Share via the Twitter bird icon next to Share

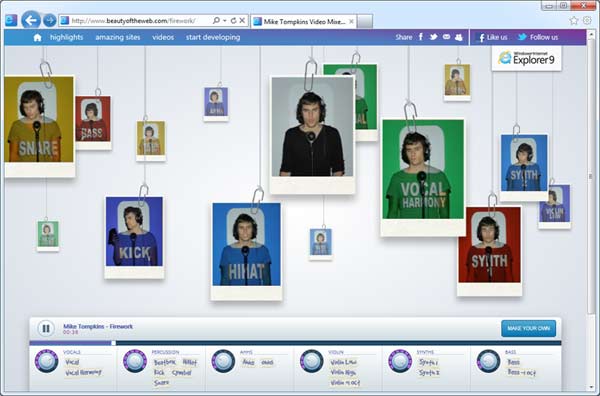[434, 37]
